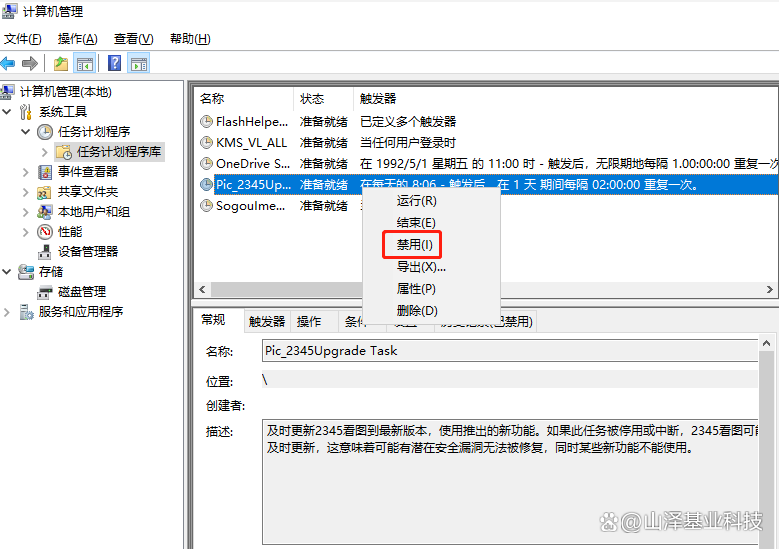
Task: Click the Forward arrow toolbar icon
Action: pyautogui.click(x=30, y=64)
